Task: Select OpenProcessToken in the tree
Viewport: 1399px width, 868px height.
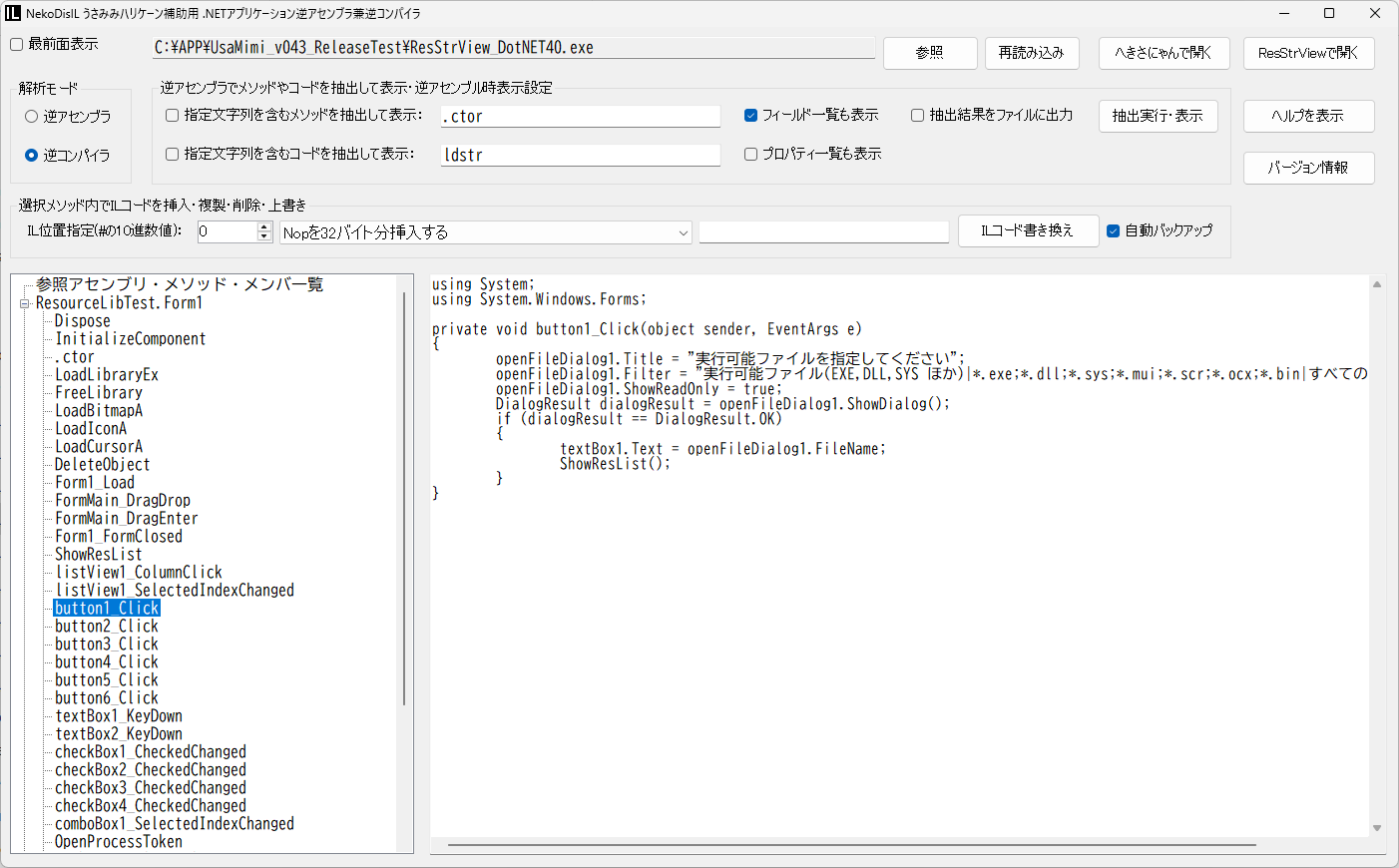Action: tap(119, 842)
